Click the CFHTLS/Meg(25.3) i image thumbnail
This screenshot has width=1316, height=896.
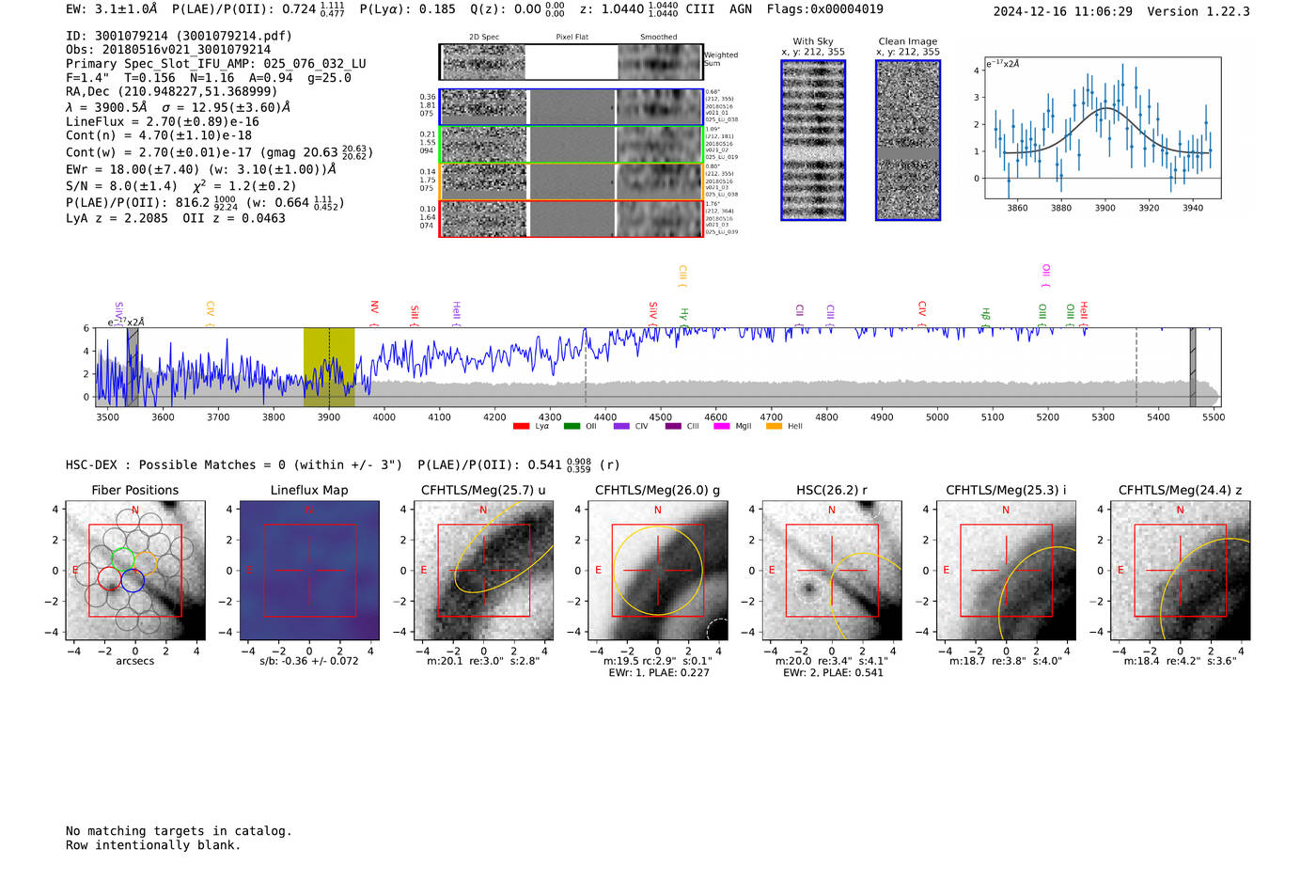[x=1006, y=571]
